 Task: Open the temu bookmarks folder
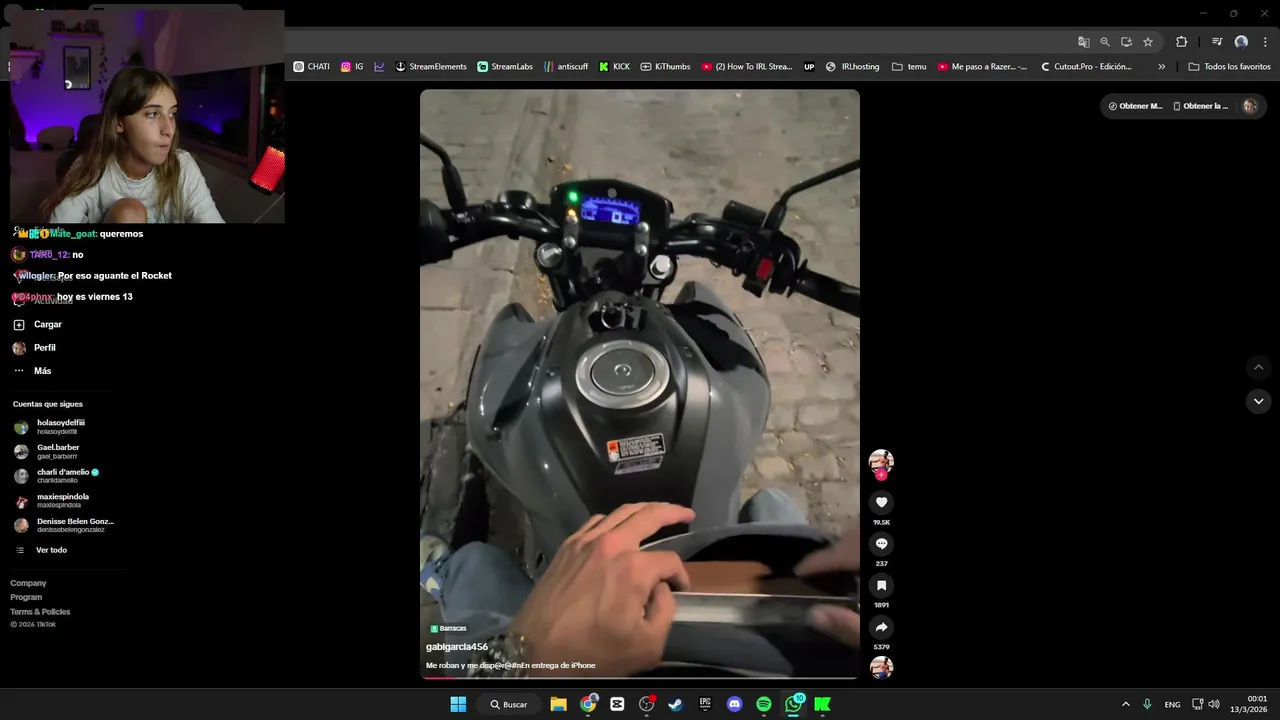point(909,67)
